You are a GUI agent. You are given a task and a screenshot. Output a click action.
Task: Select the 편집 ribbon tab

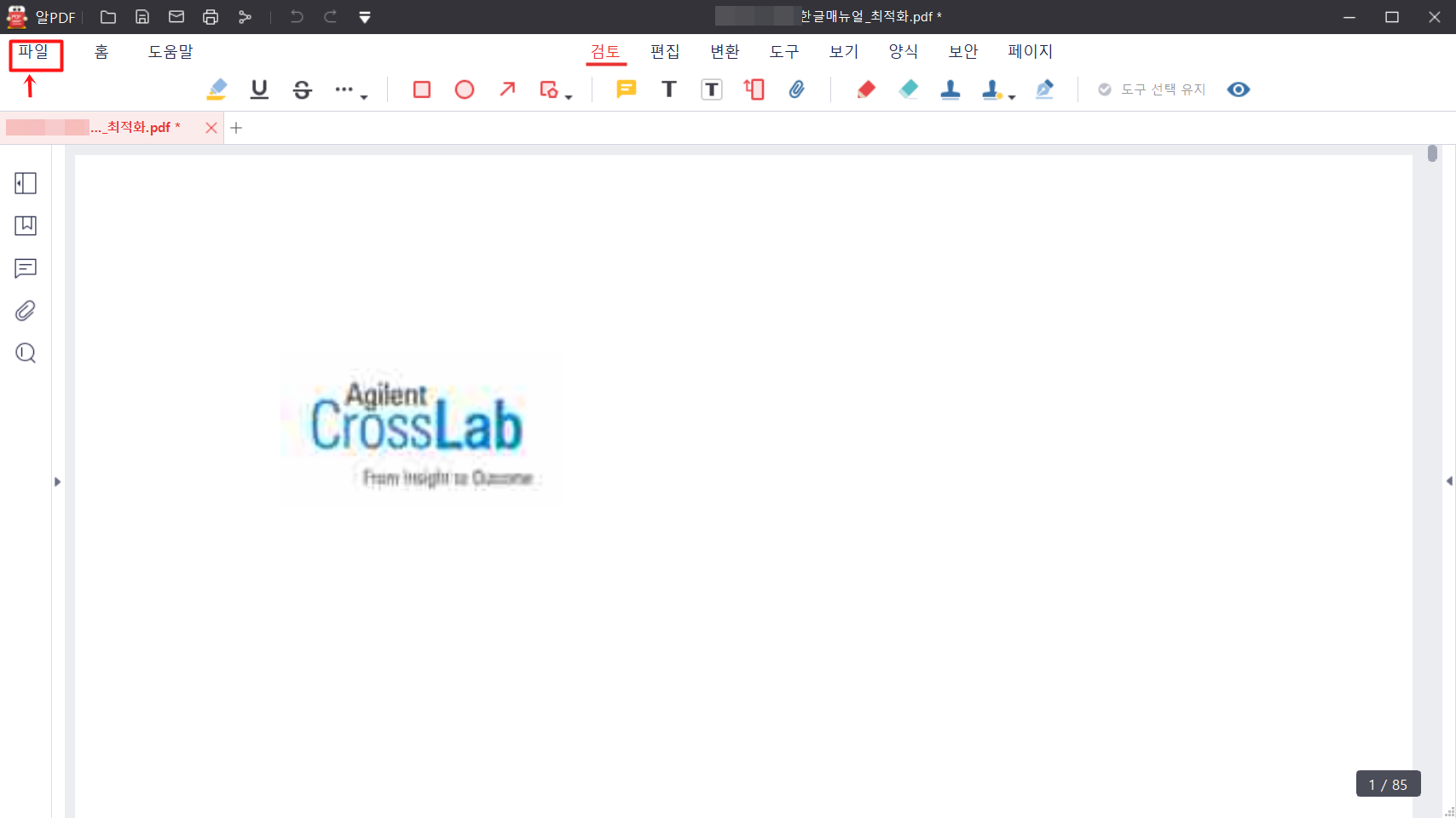tap(665, 52)
